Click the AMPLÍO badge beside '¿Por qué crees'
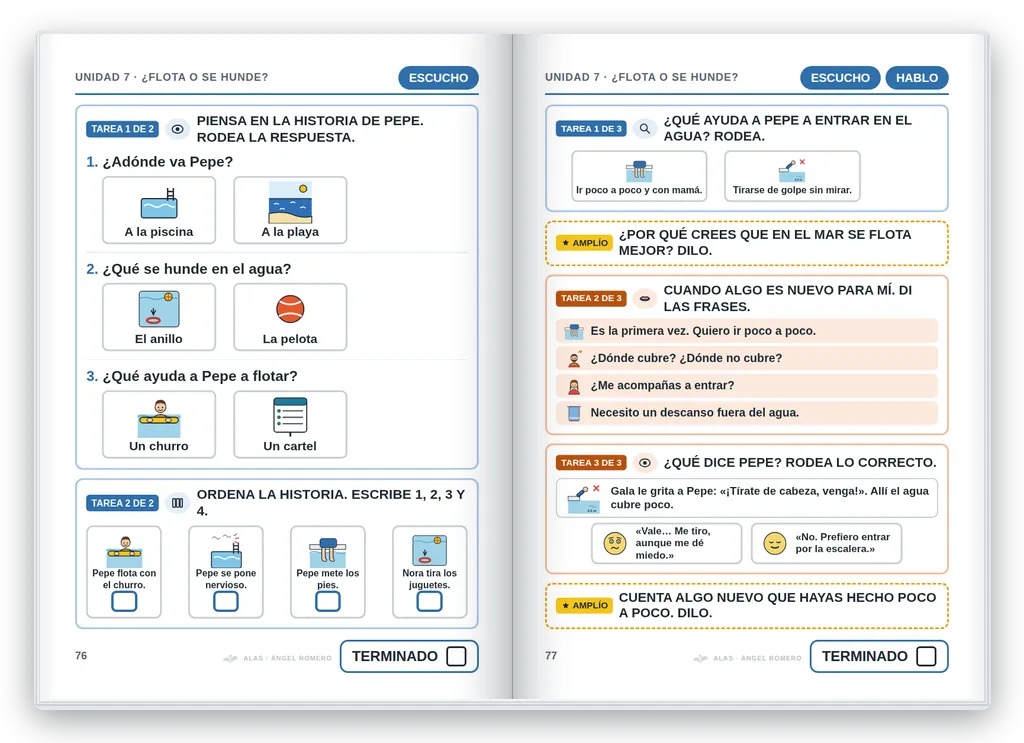Screen dimensions: 1024x743 tap(584, 243)
